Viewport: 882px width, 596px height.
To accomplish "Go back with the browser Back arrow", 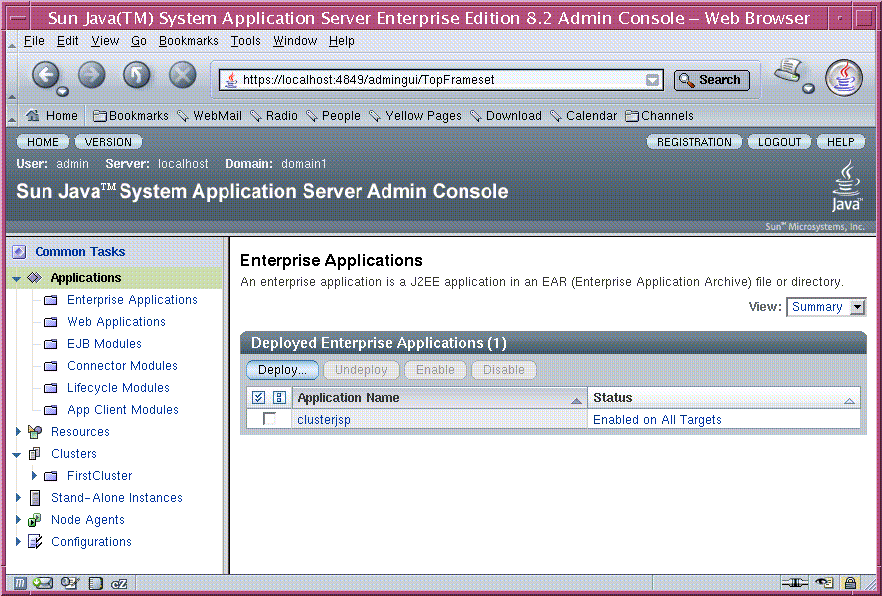I will coord(46,75).
